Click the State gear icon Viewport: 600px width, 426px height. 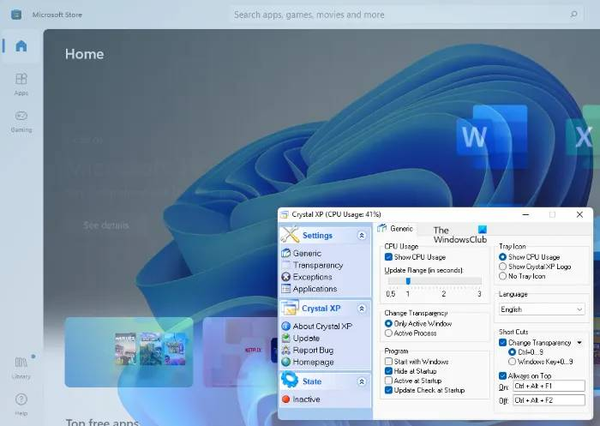coord(290,380)
